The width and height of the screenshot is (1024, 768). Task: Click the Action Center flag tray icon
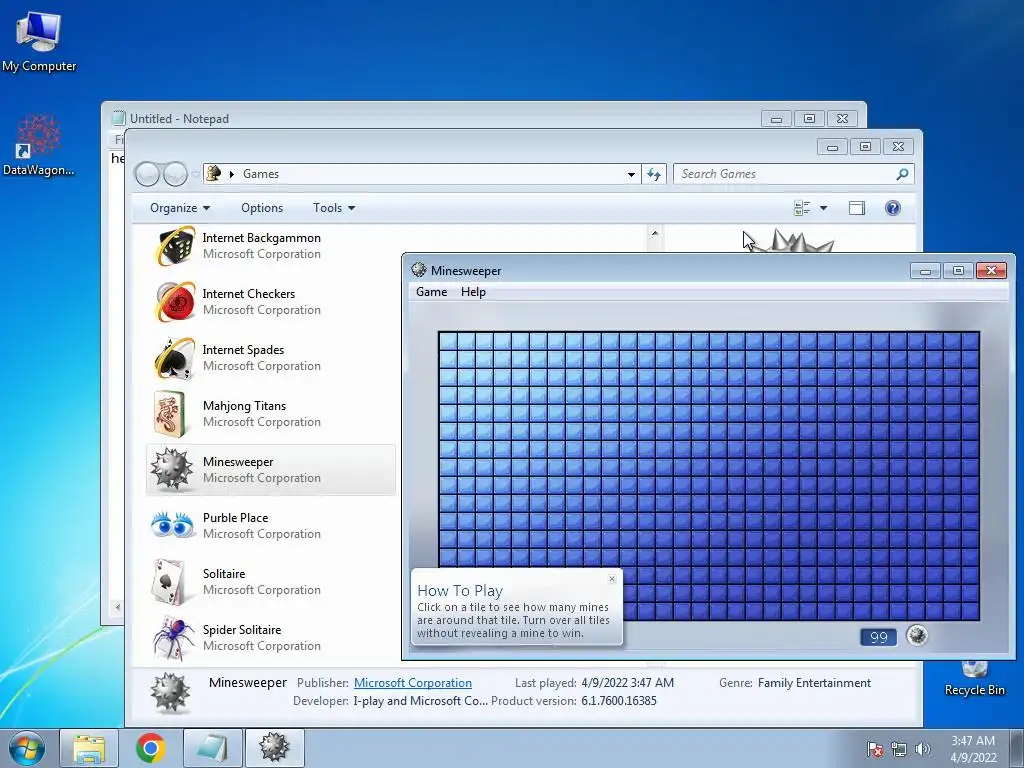(875, 749)
